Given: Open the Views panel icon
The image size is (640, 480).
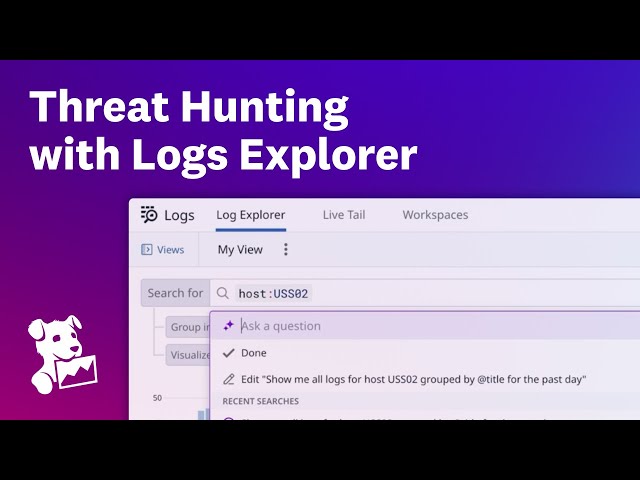Looking at the screenshot, I should [147, 249].
